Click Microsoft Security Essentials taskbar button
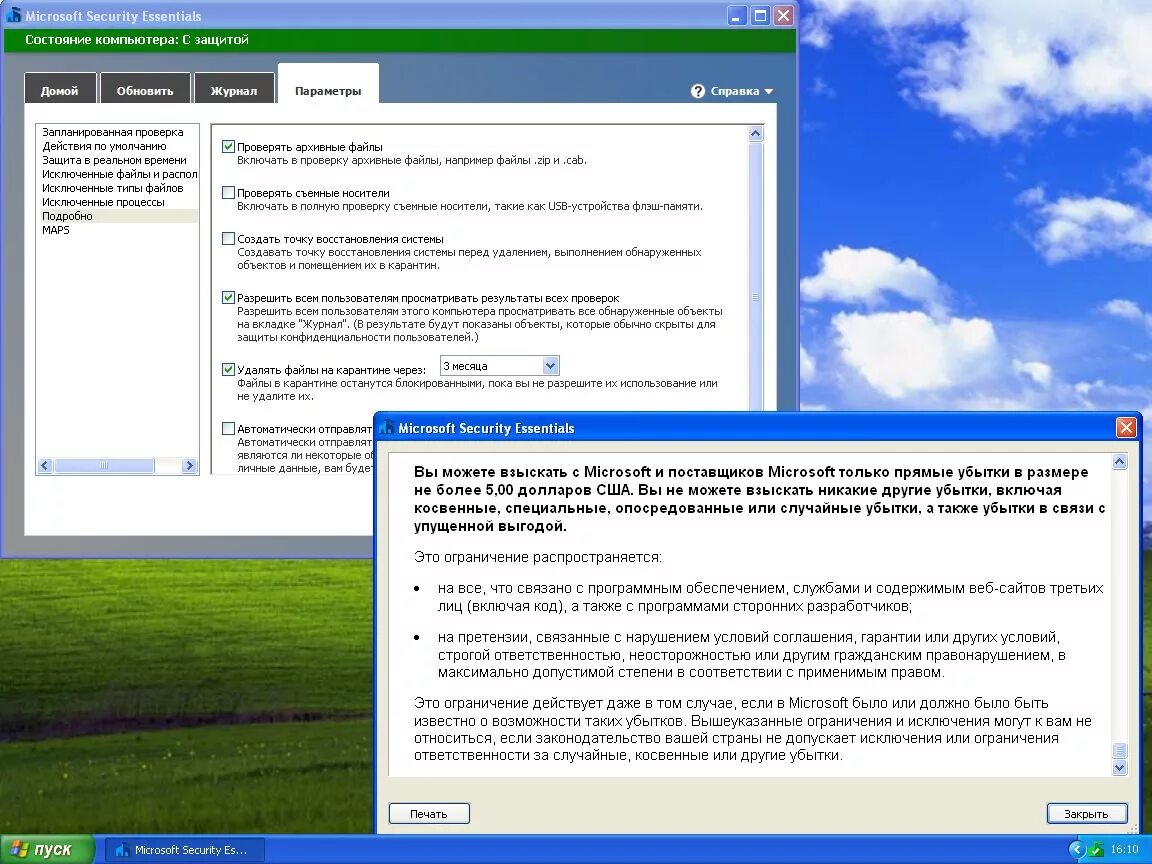The height and width of the screenshot is (864, 1152). (x=184, y=850)
